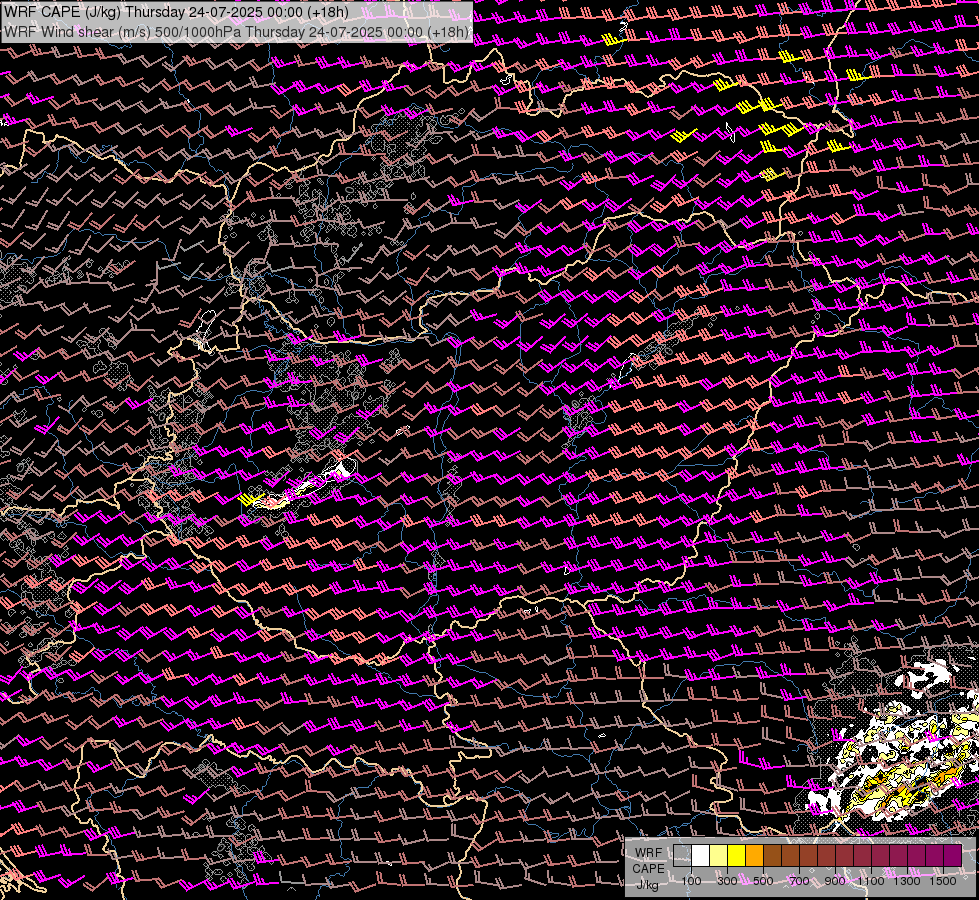
Task: Click the 100 legend label
Action: [x=691, y=881]
